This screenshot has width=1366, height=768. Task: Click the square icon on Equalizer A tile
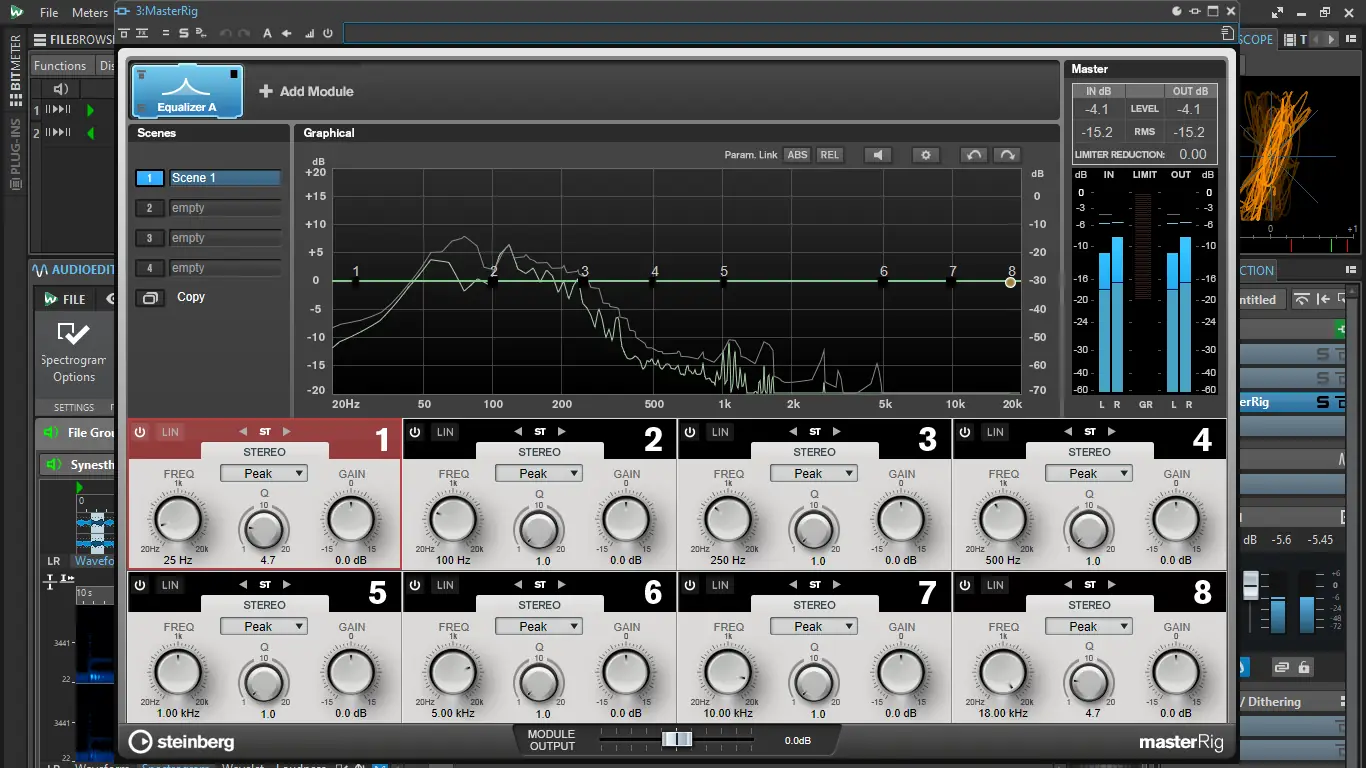[x=234, y=74]
